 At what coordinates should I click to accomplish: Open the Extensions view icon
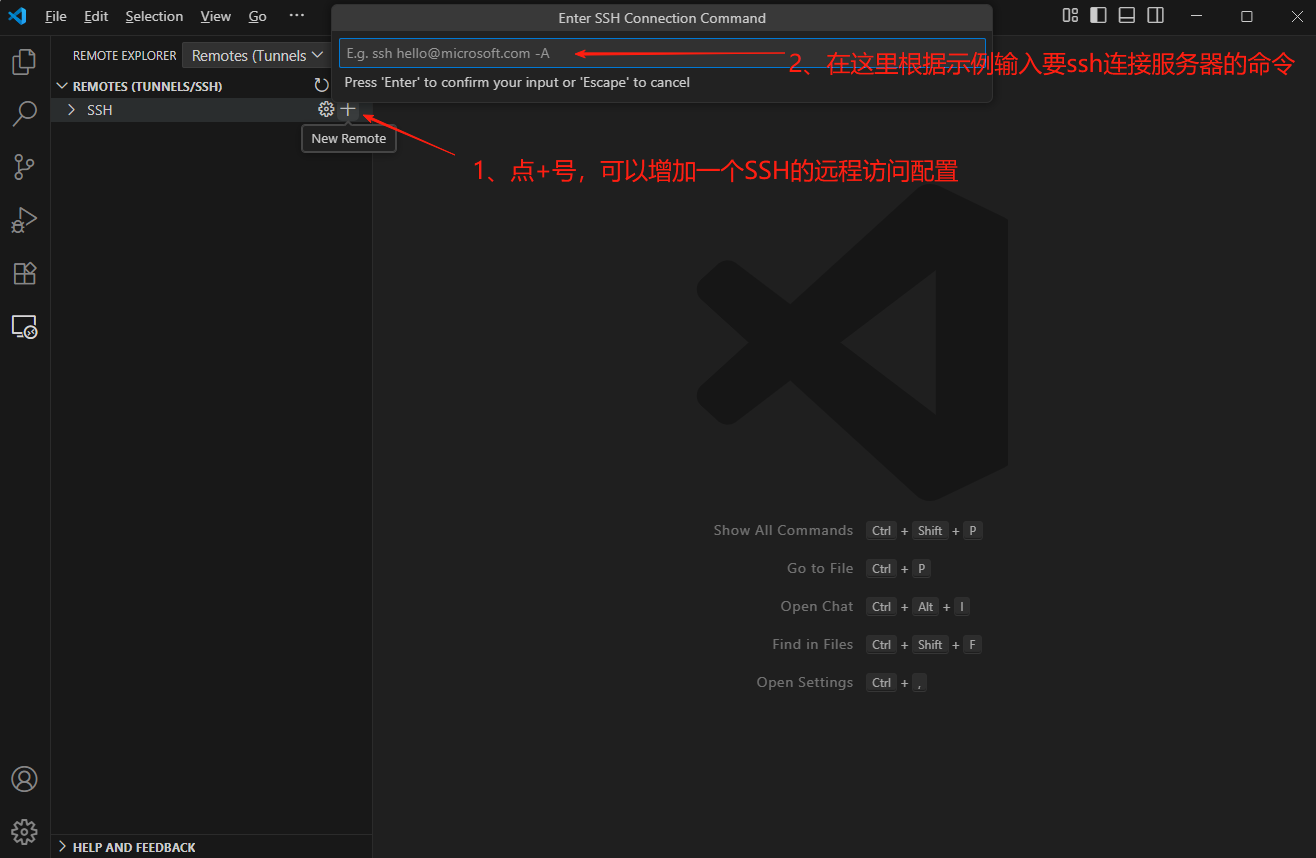coord(24,273)
